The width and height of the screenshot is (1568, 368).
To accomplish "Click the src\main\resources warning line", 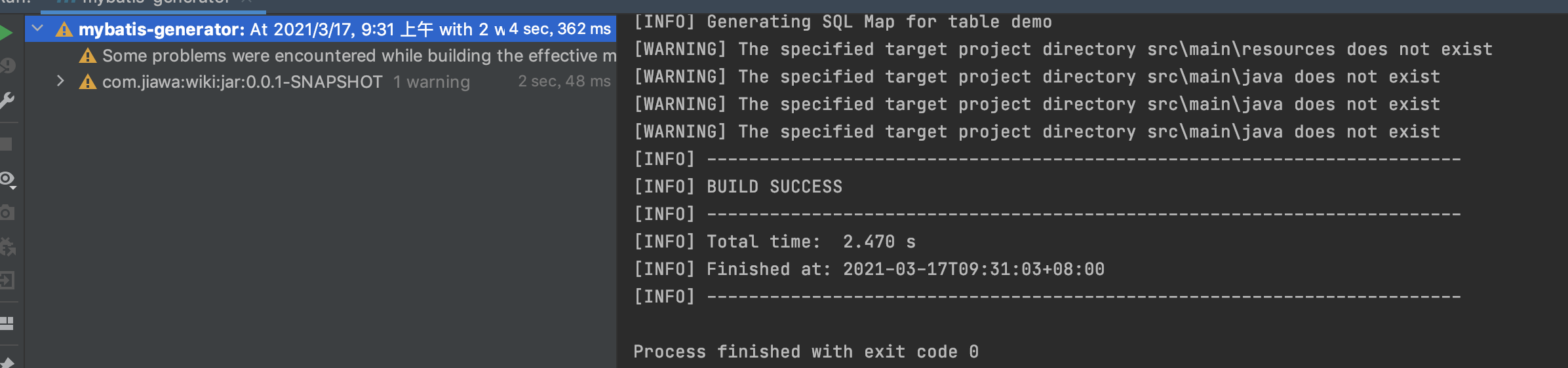I will click(x=1062, y=49).
